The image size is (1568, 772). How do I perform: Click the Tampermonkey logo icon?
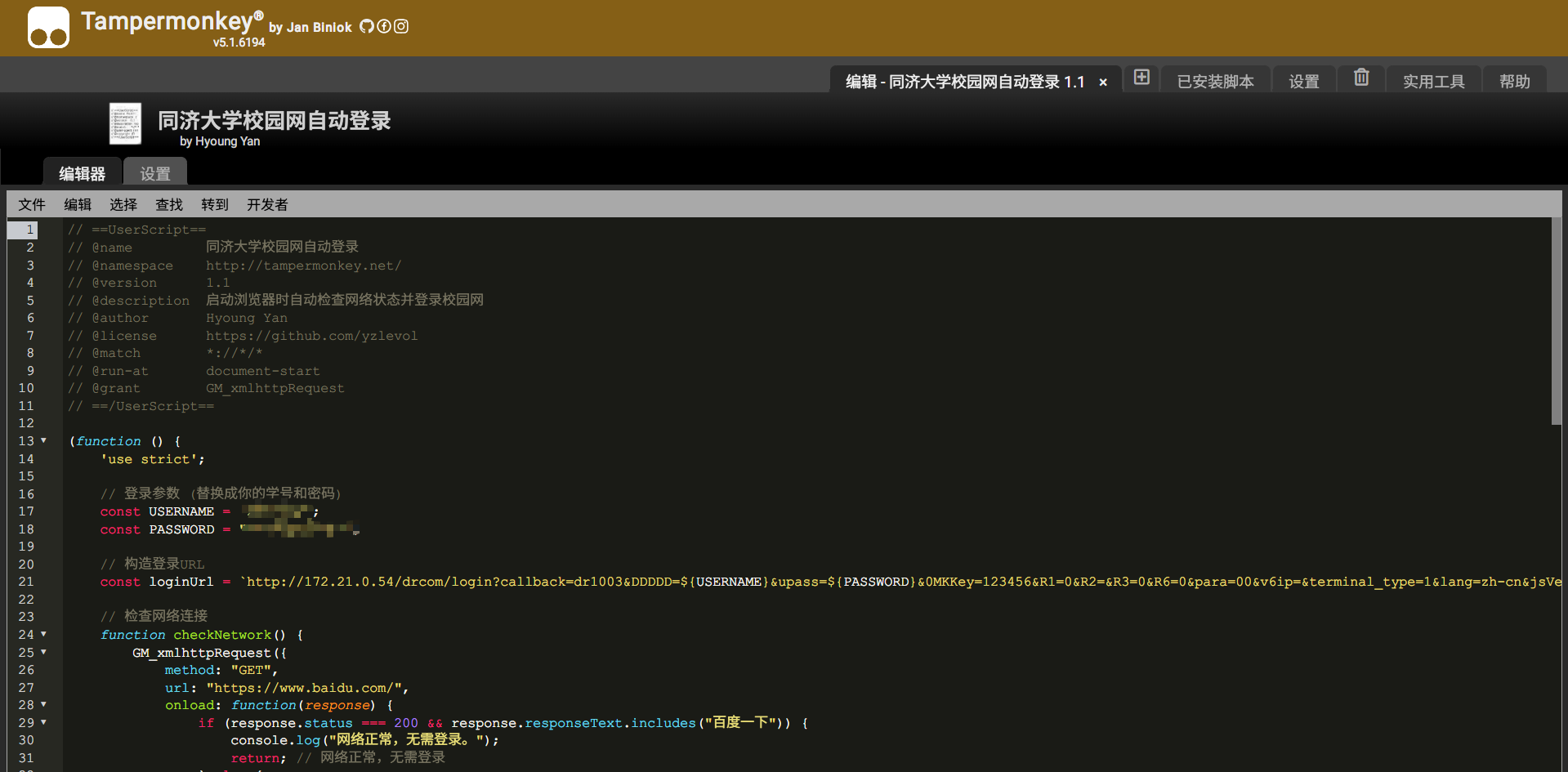pos(48,28)
